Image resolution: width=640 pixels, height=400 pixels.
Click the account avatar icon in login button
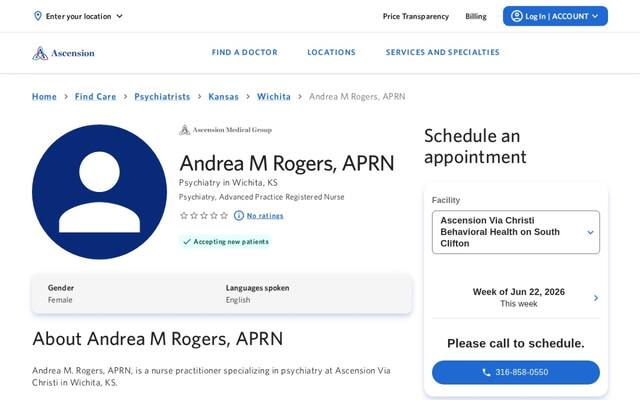tap(517, 16)
